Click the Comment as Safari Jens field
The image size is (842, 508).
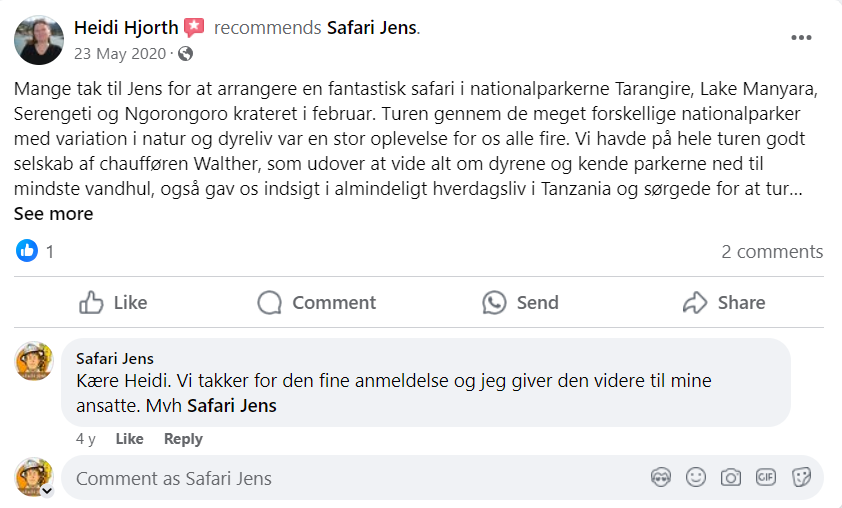[350, 478]
